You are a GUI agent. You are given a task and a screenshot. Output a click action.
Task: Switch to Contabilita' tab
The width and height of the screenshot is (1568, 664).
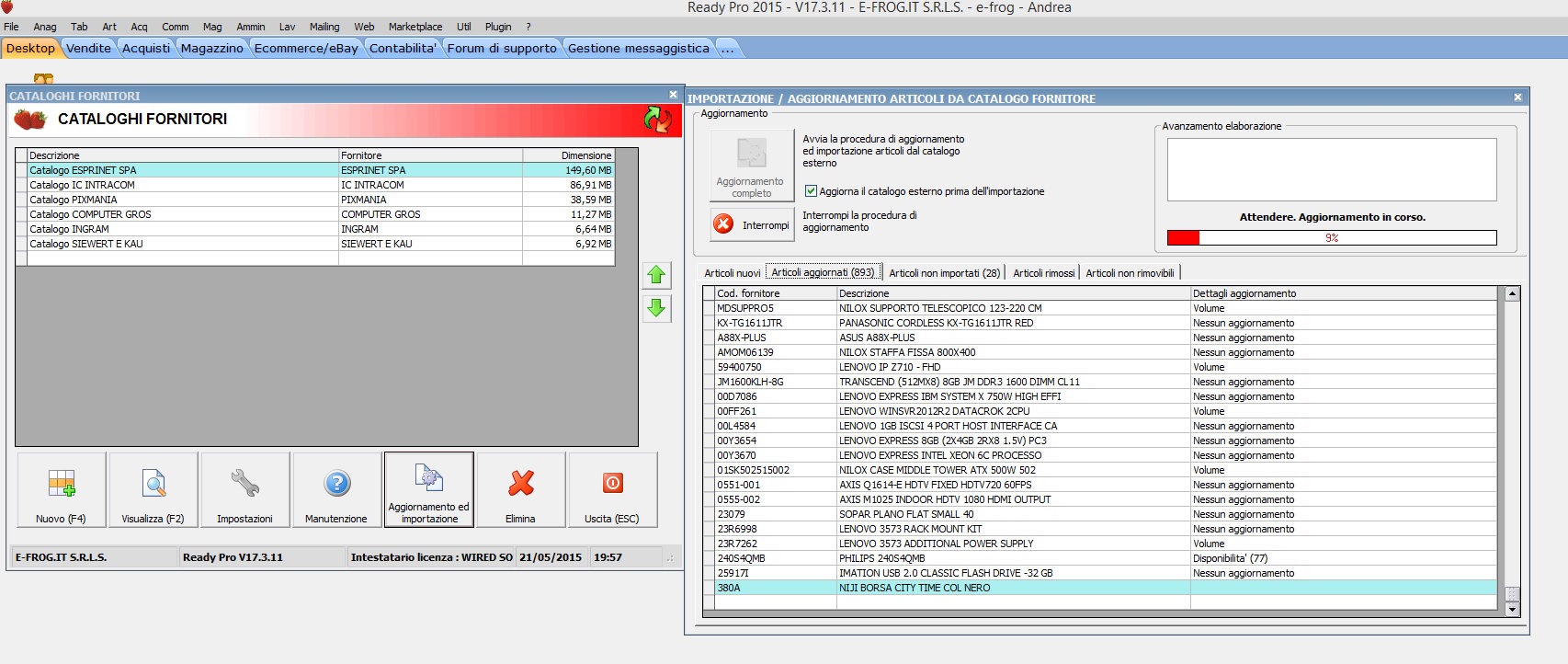coord(403,48)
